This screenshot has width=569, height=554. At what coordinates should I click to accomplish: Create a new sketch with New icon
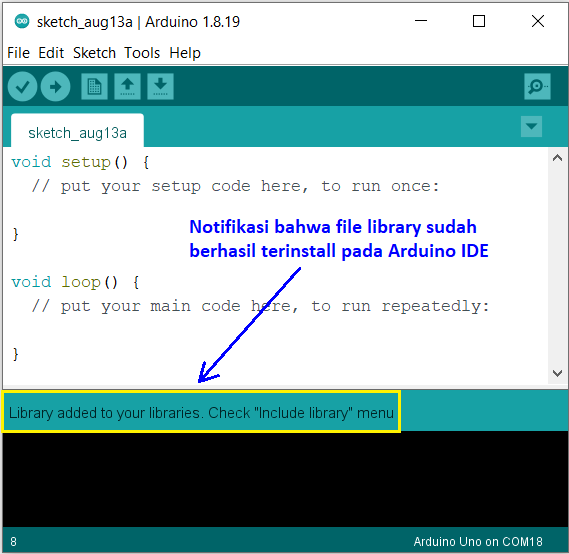point(94,86)
